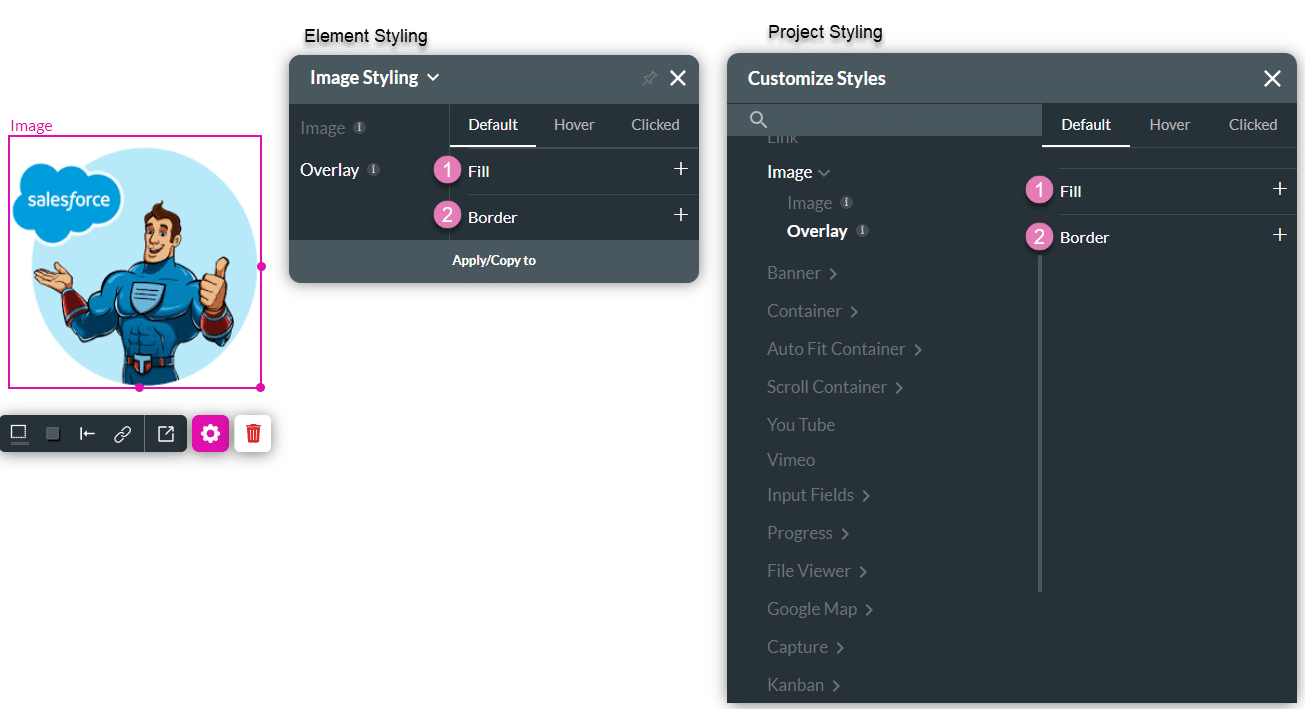Delete the image using the trash icon

252,433
